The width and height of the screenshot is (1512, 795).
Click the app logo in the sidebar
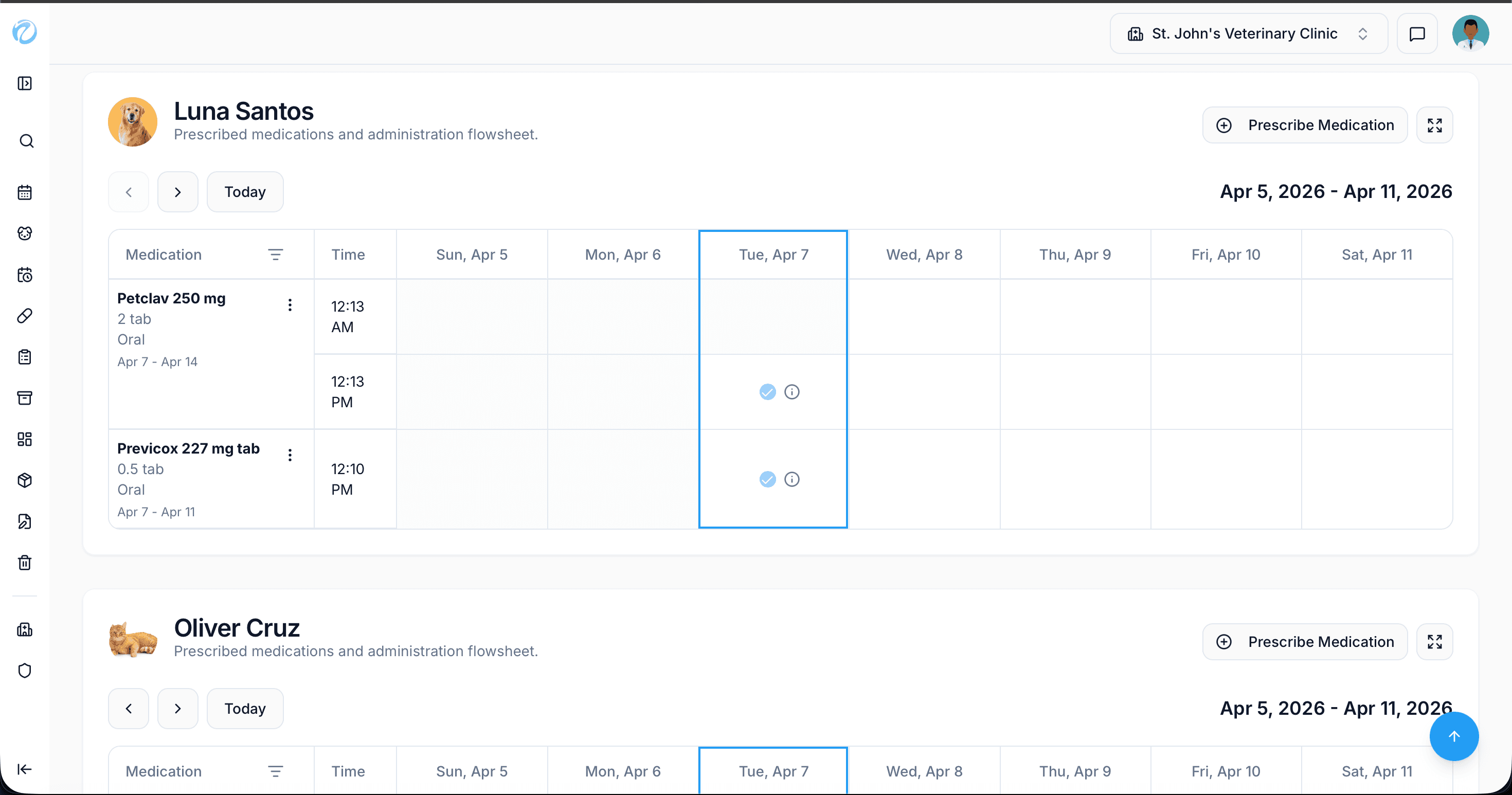pos(25,32)
